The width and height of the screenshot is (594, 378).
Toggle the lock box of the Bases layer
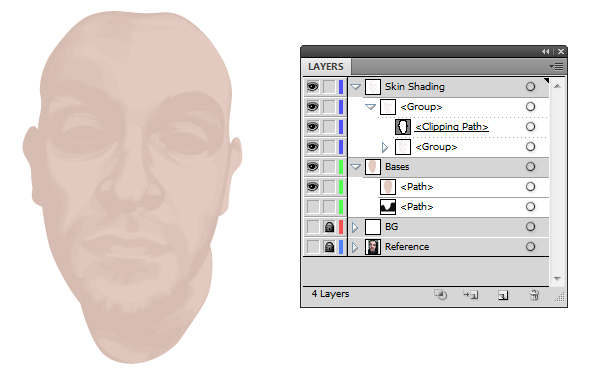pos(329,167)
